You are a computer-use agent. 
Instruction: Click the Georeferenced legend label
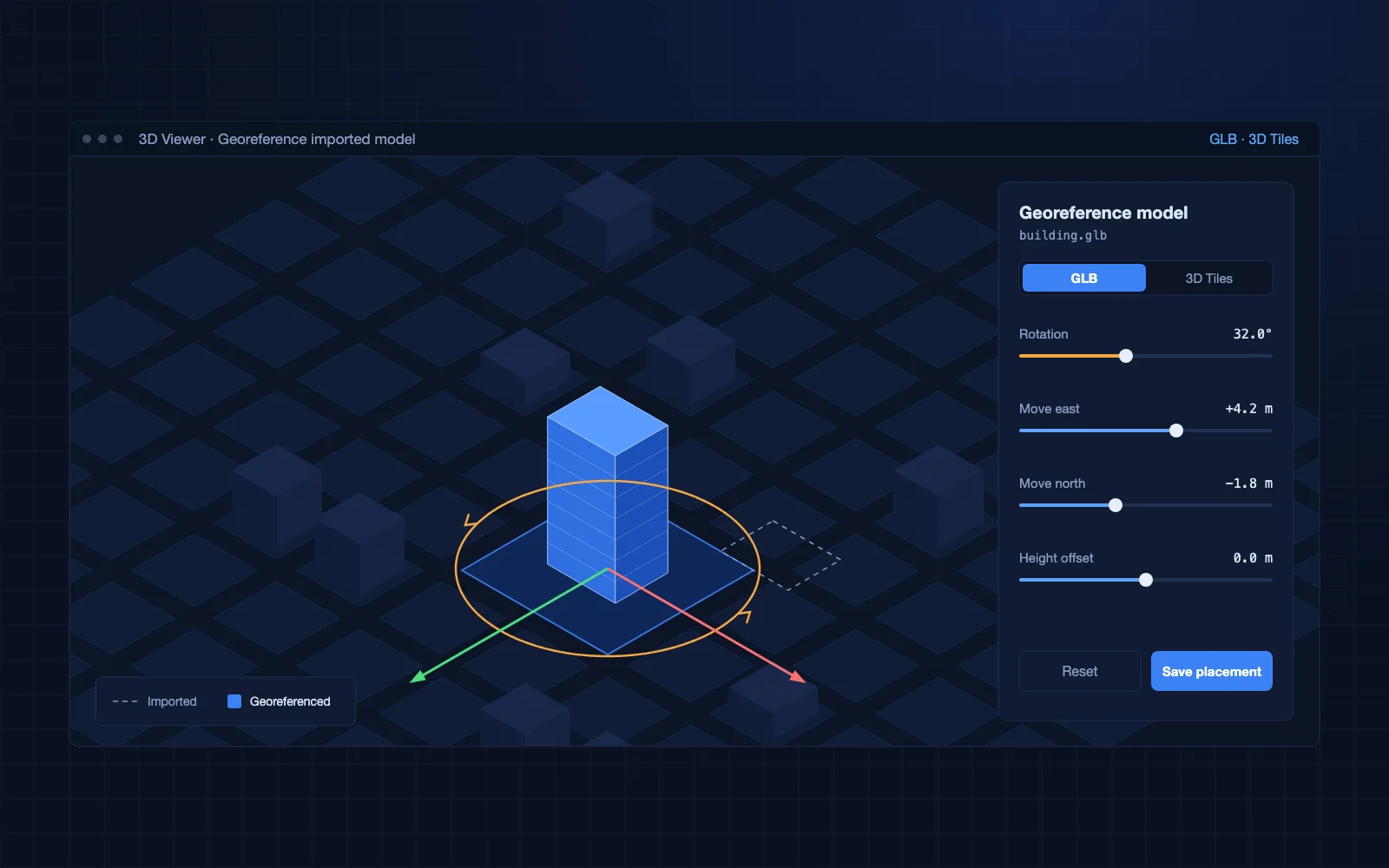(x=290, y=701)
